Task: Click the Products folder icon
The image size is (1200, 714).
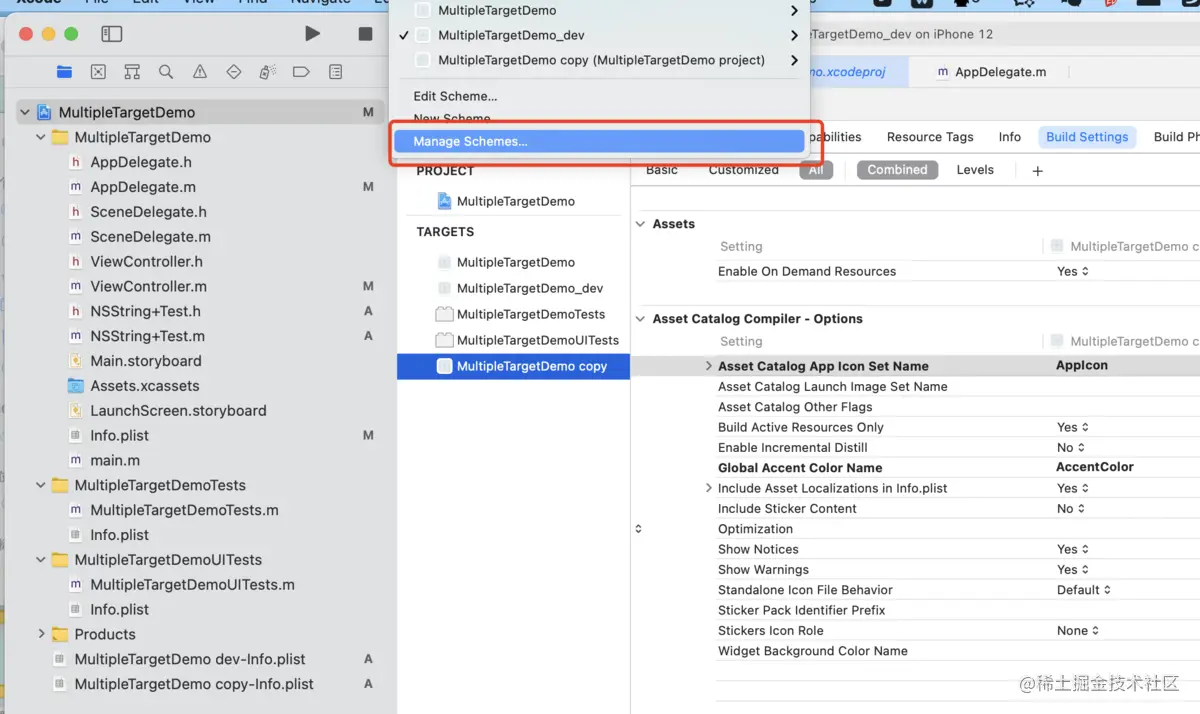Action: 59,634
